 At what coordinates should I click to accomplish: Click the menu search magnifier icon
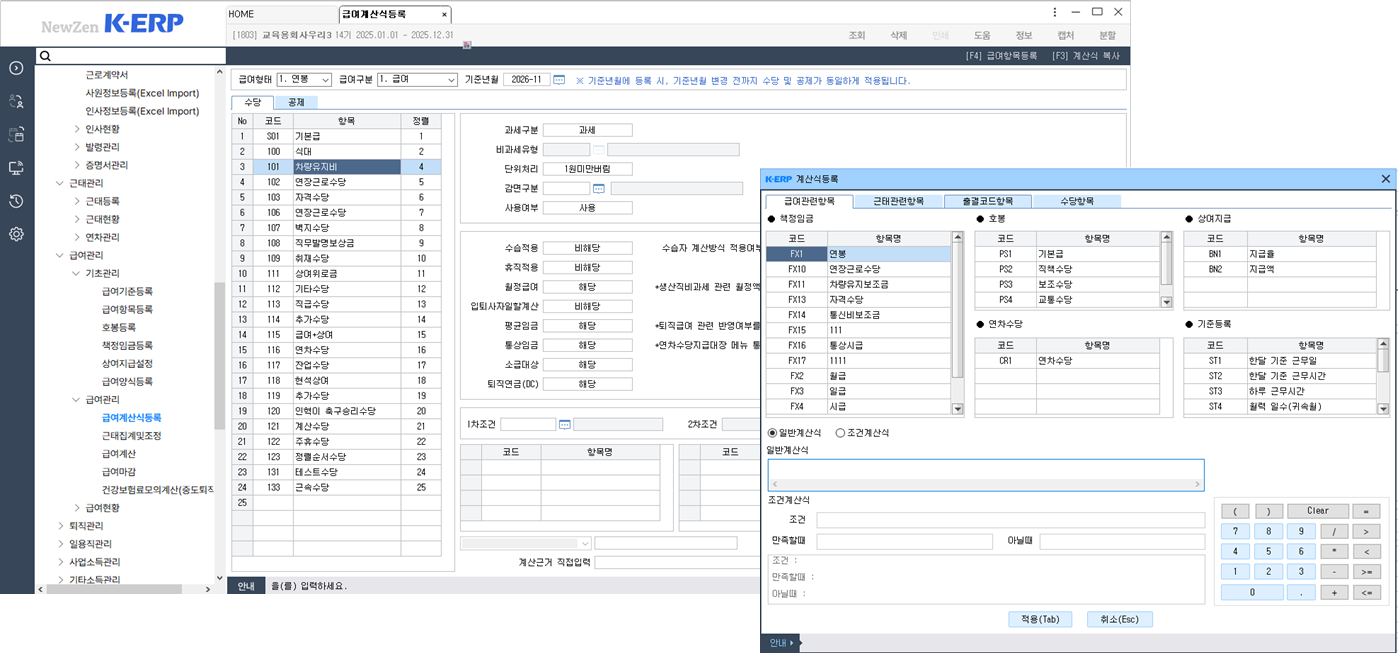click(x=44, y=57)
